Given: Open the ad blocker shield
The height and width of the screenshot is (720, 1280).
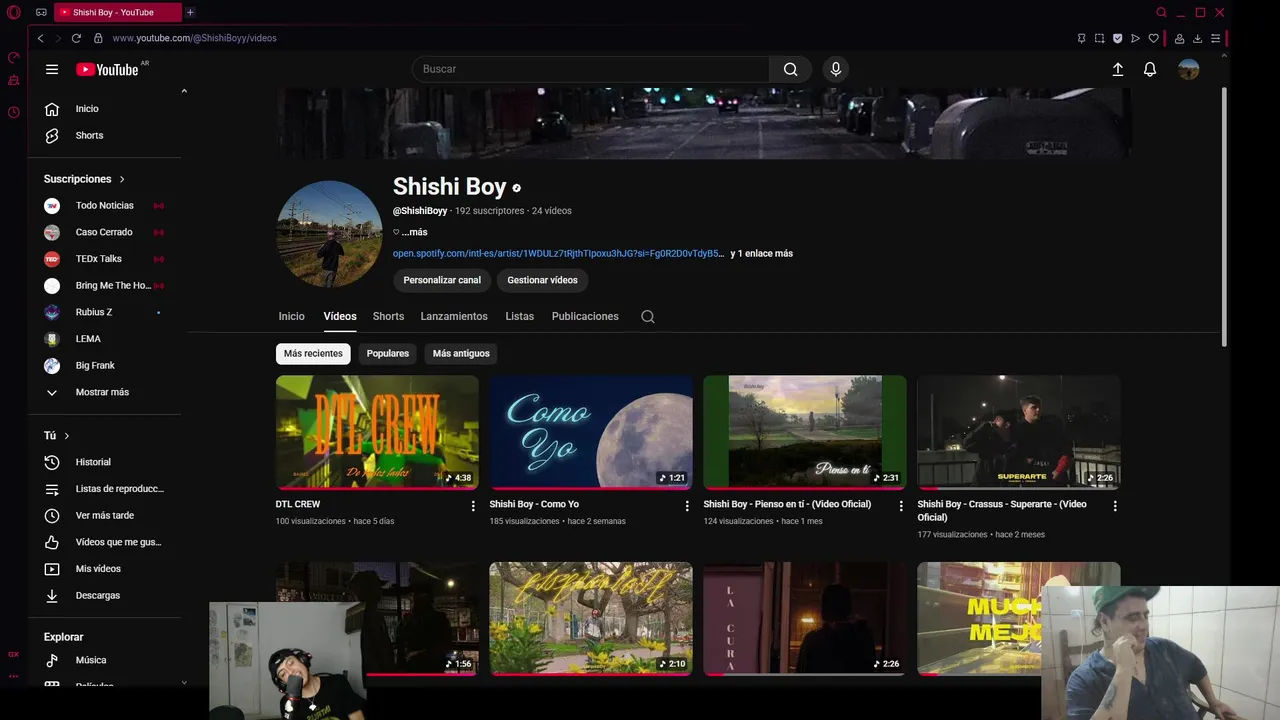Looking at the screenshot, I should [x=1117, y=38].
